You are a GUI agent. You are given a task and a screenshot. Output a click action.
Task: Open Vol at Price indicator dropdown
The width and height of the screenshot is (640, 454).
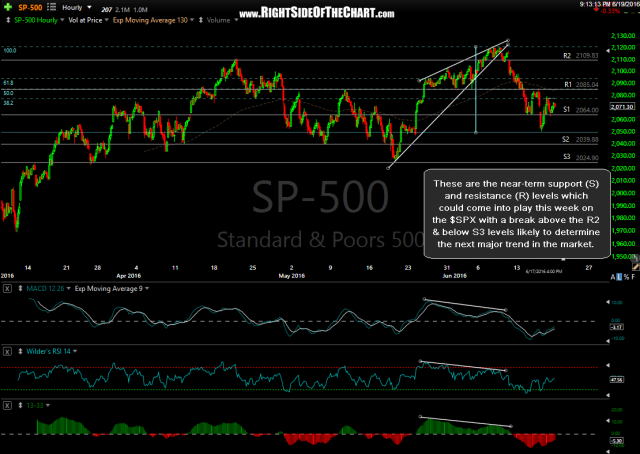pyautogui.click(x=107, y=20)
